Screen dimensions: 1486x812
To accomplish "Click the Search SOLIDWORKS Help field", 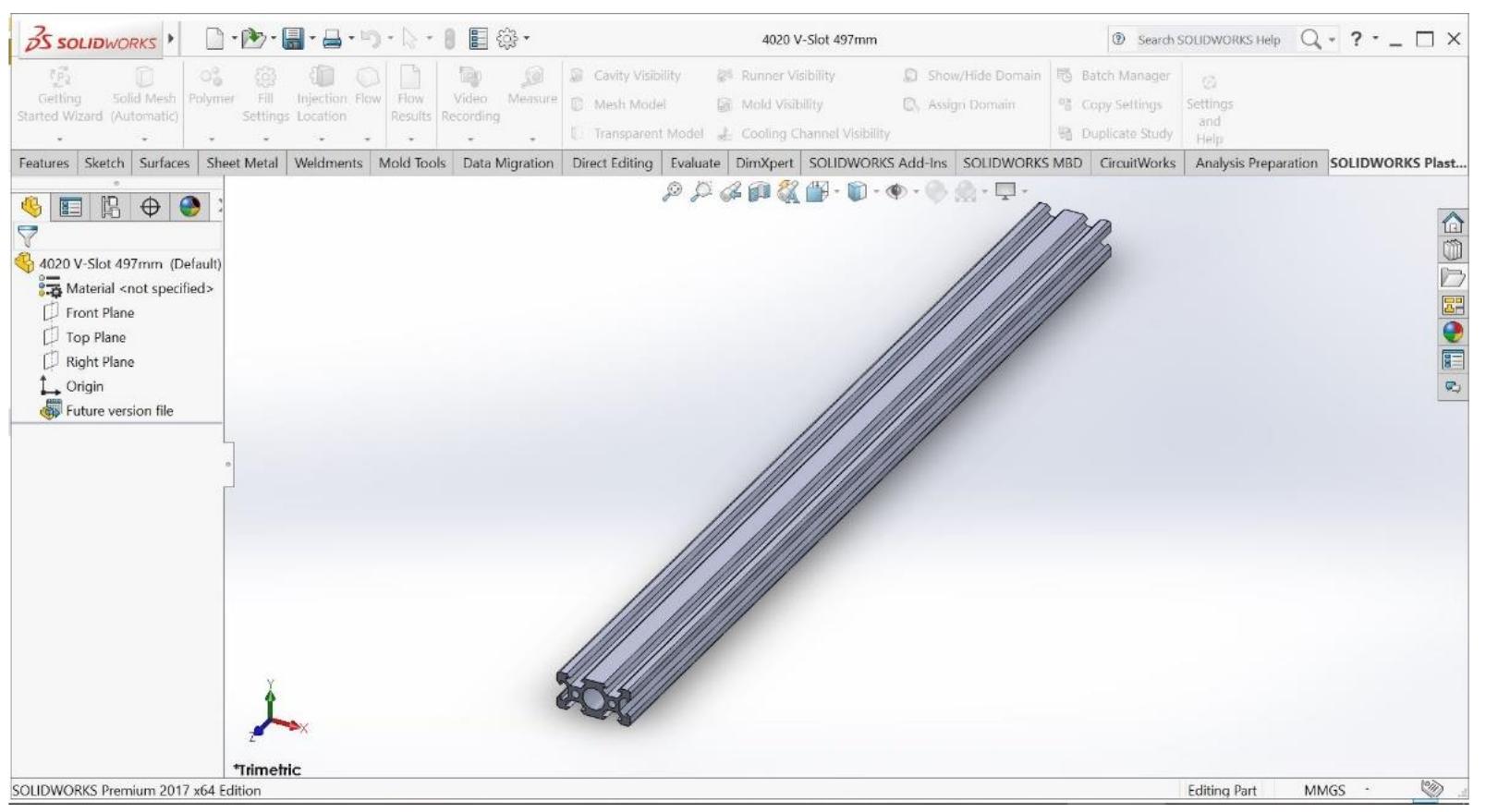I will click(x=1208, y=40).
